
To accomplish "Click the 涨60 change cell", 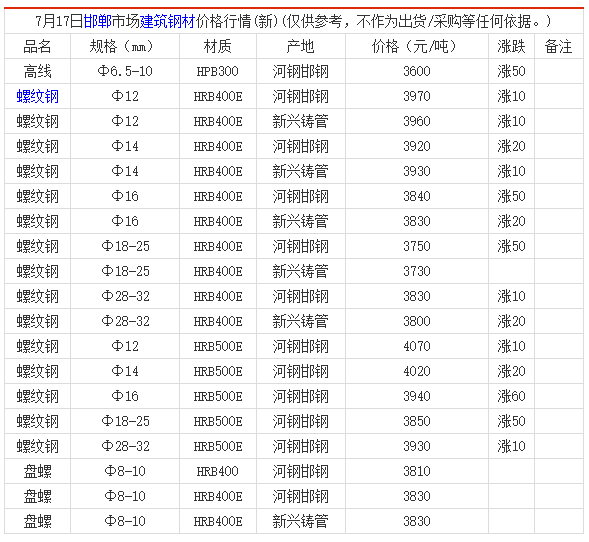I will coord(511,396).
